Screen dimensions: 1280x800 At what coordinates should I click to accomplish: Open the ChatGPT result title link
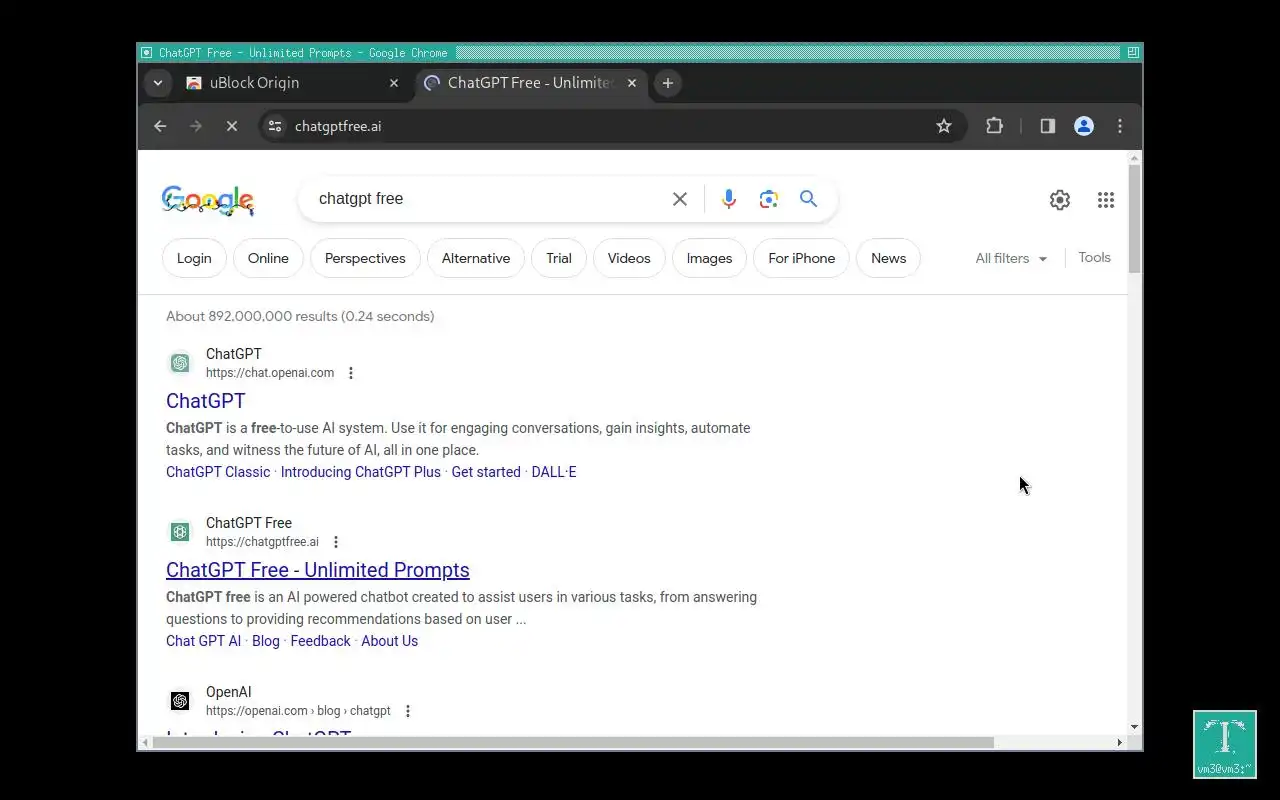coord(205,401)
